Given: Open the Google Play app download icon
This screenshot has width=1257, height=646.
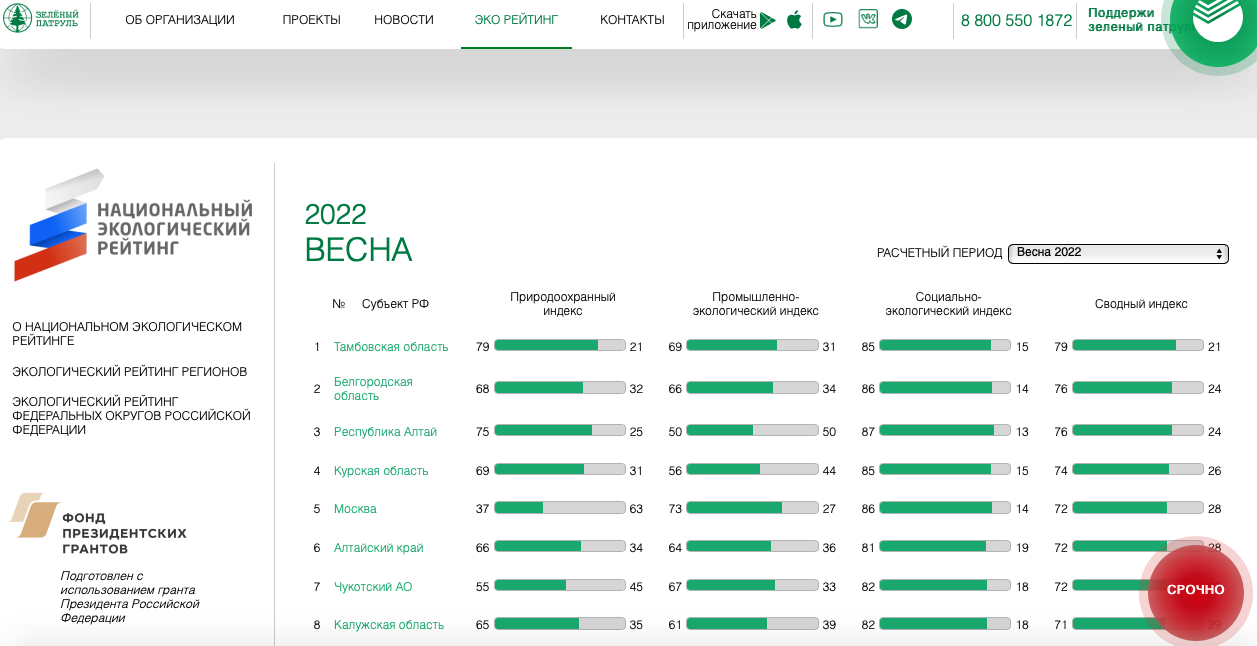Looking at the screenshot, I should pyautogui.click(x=767, y=20).
